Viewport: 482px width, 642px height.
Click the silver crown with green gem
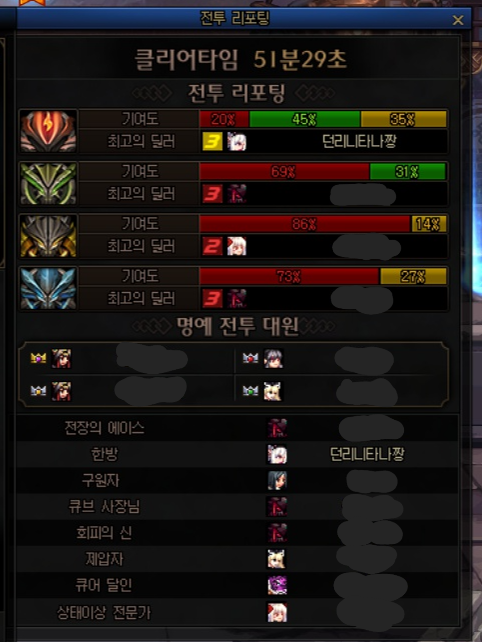click(x=250, y=391)
